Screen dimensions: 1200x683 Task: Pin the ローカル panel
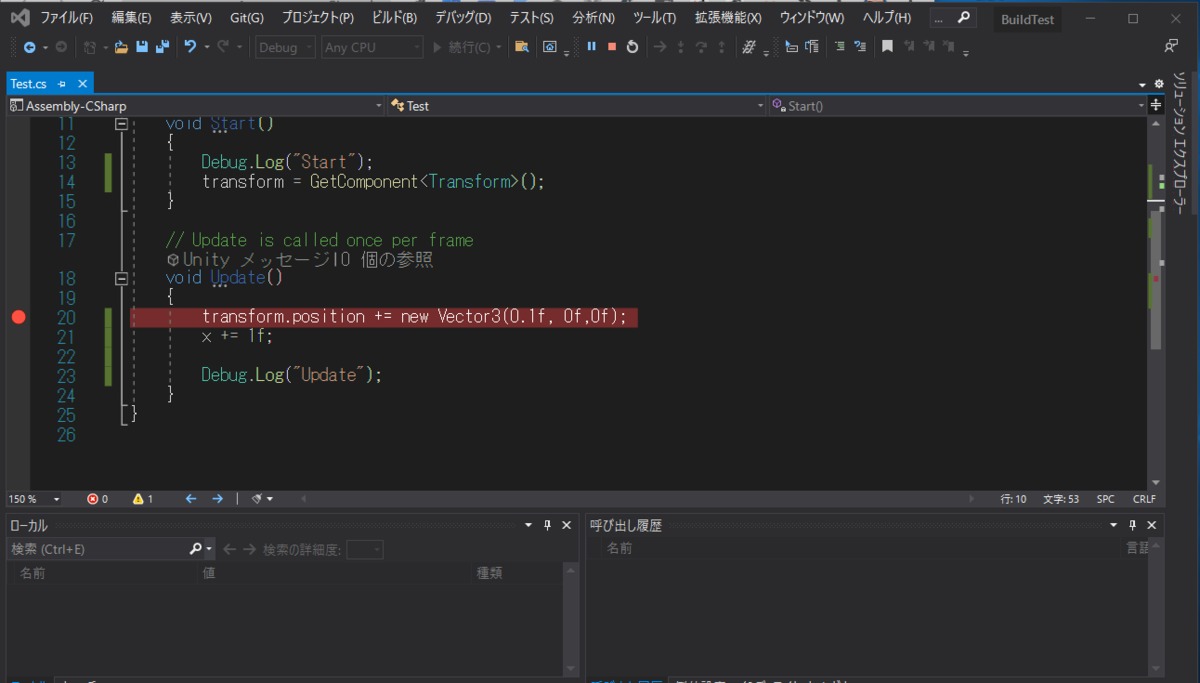547,525
